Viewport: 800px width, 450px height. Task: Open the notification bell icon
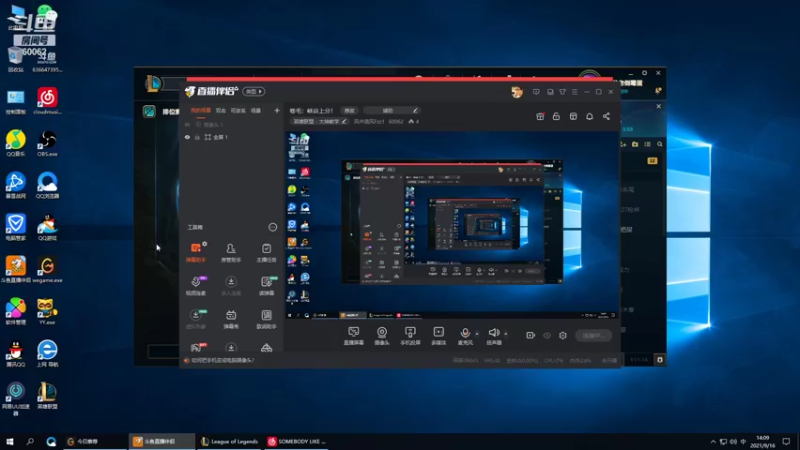589,116
